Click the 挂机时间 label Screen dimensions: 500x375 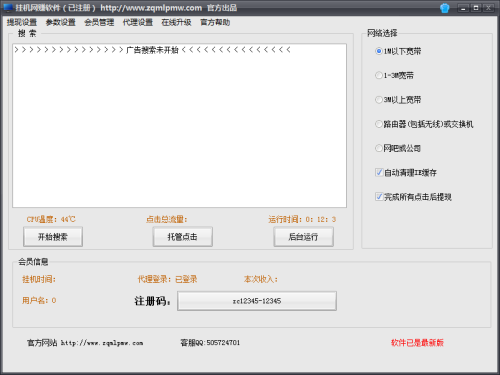[x=39, y=279]
